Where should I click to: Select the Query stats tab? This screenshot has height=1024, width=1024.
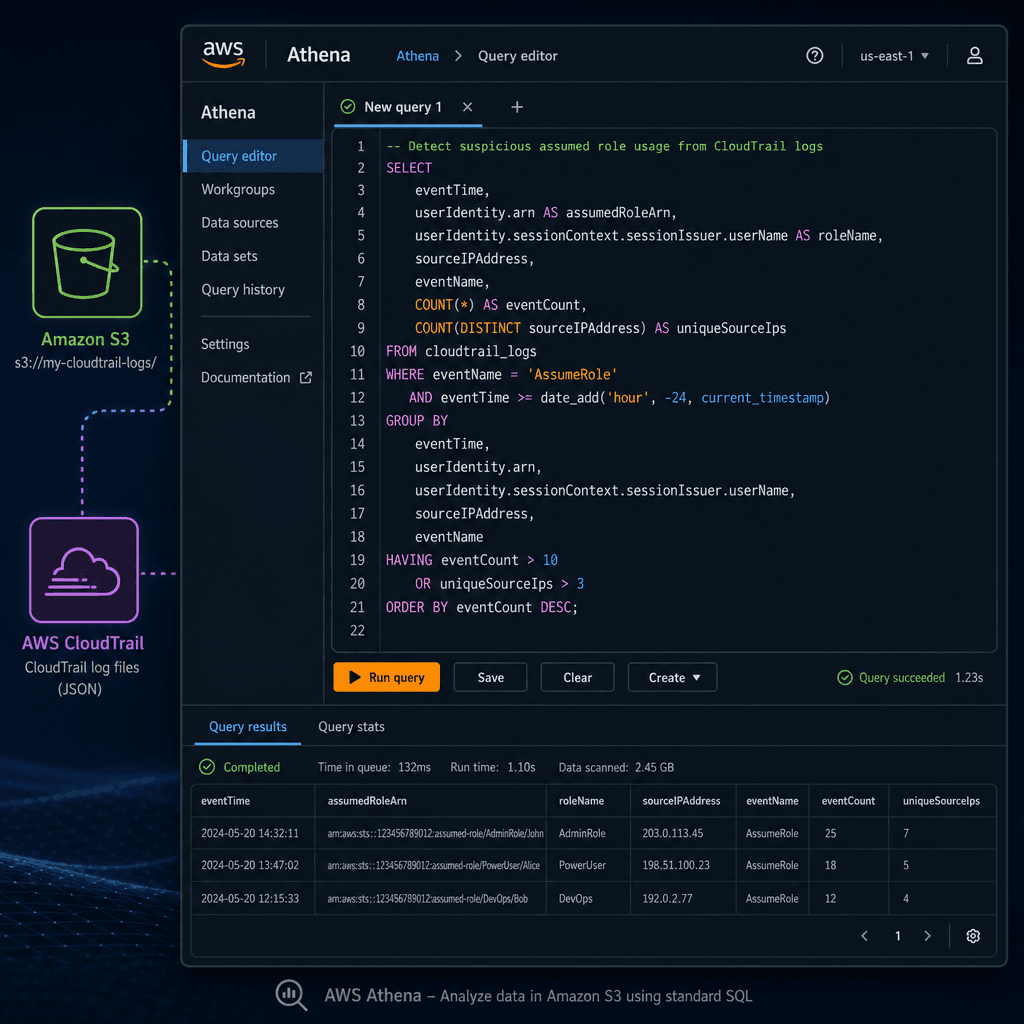pos(351,727)
